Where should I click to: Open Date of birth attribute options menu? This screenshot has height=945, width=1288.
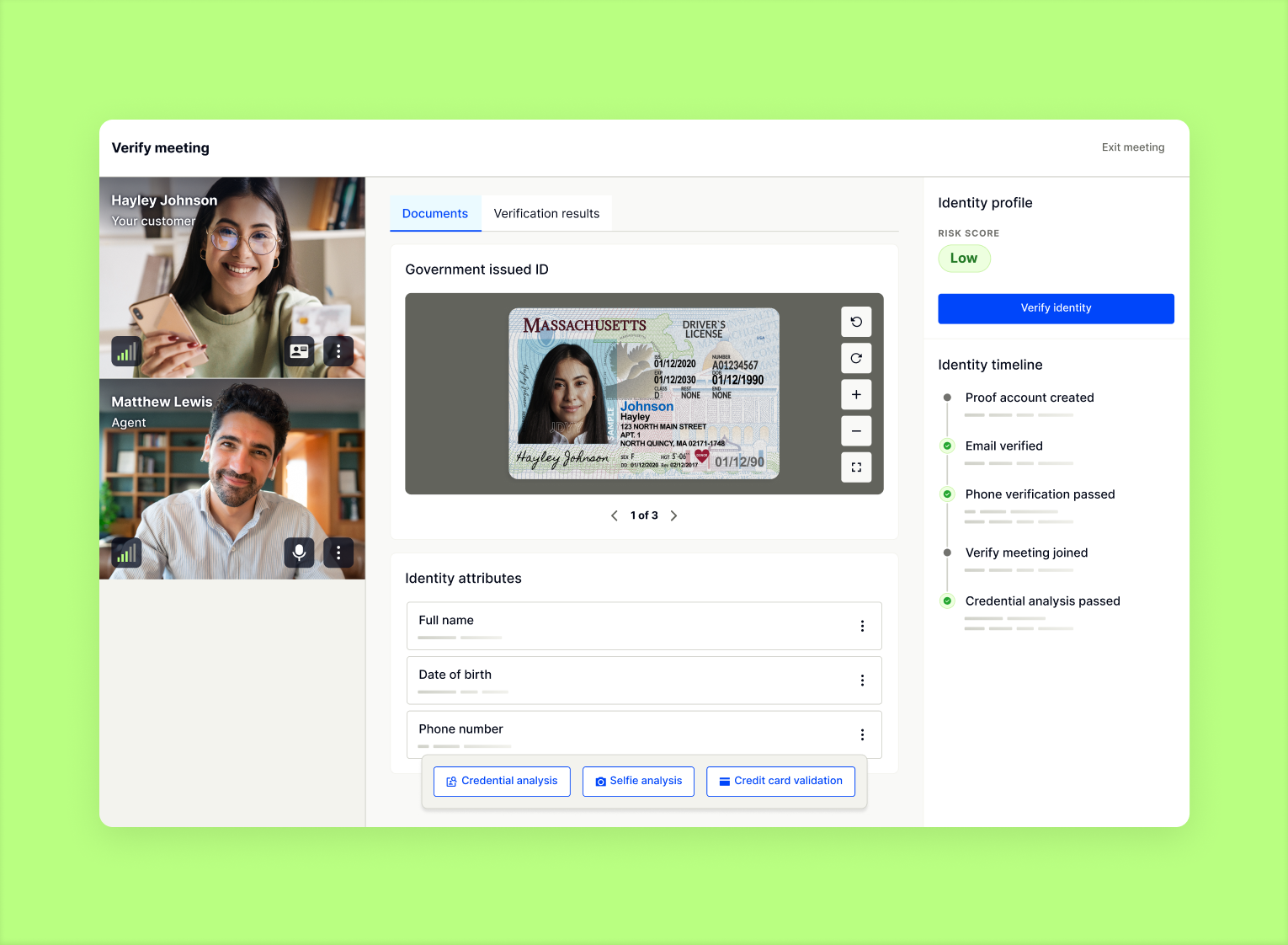[862, 681]
